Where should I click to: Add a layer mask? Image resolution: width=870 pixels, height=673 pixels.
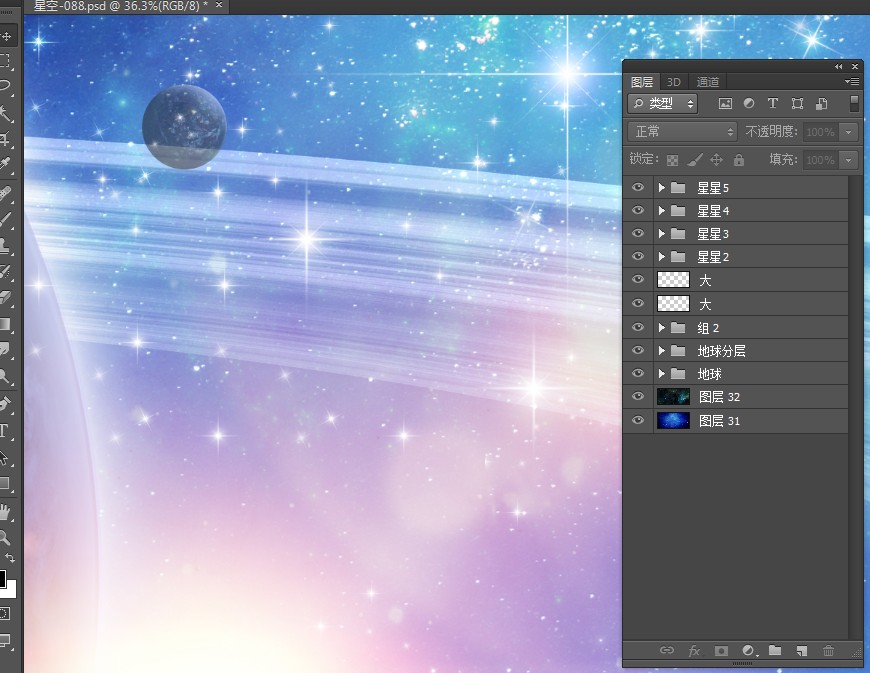point(721,650)
